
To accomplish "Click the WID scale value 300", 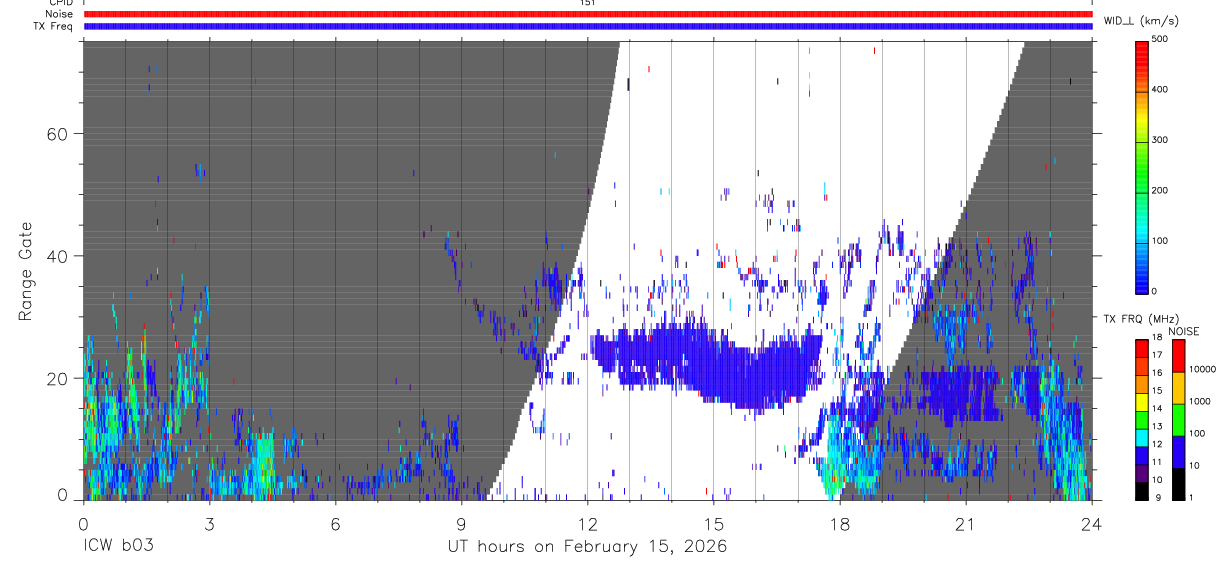I will point(1160,140).
